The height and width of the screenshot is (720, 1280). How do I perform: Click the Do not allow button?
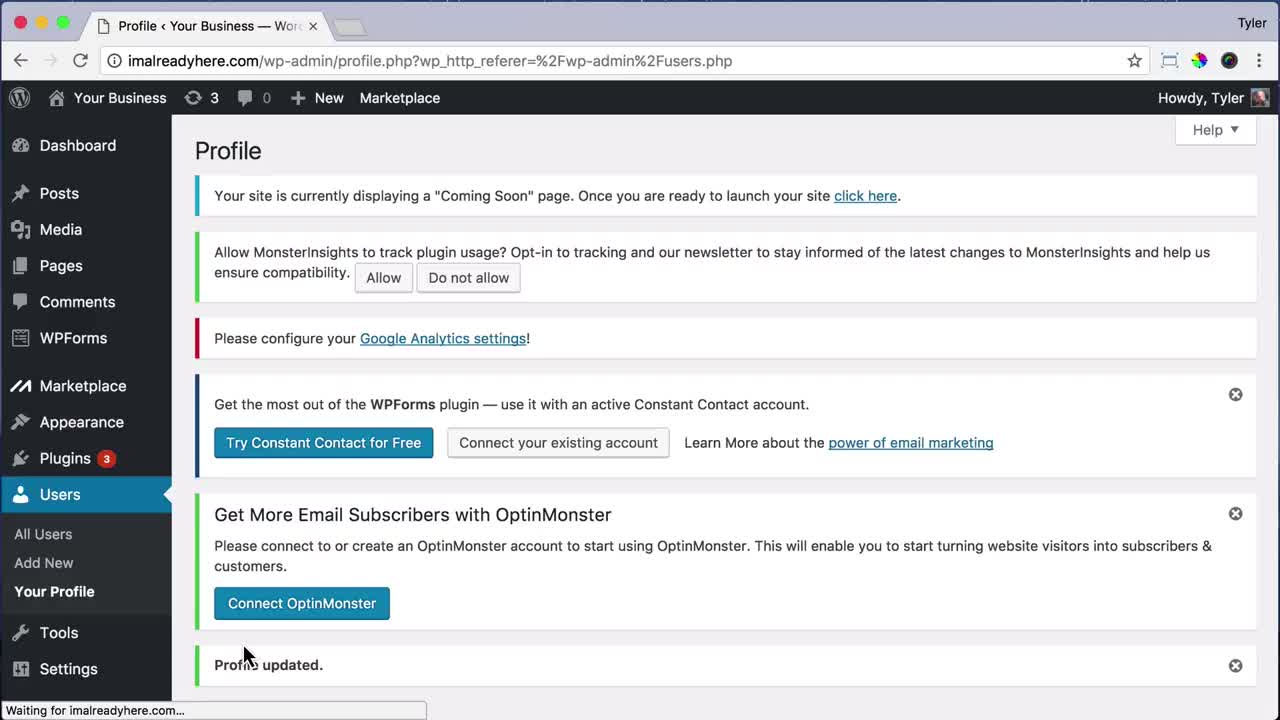[468, 278]
